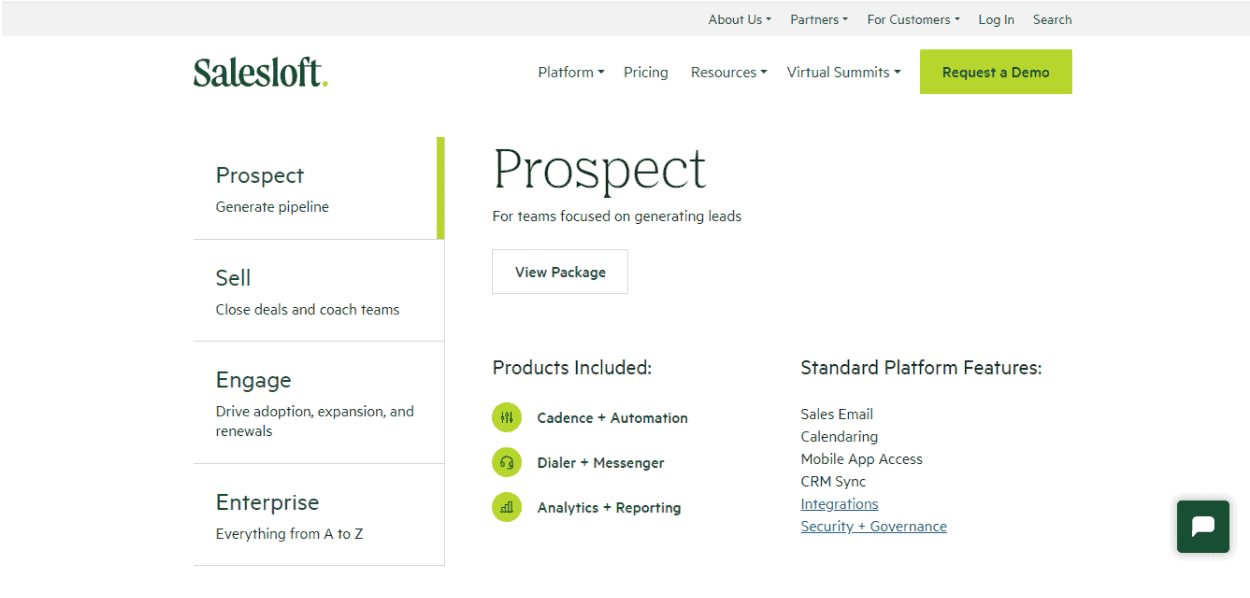Viewport: 1250px width, 598px height.
Task: Click the Dialer + Messenger label
Action: [x=600, y=463]
